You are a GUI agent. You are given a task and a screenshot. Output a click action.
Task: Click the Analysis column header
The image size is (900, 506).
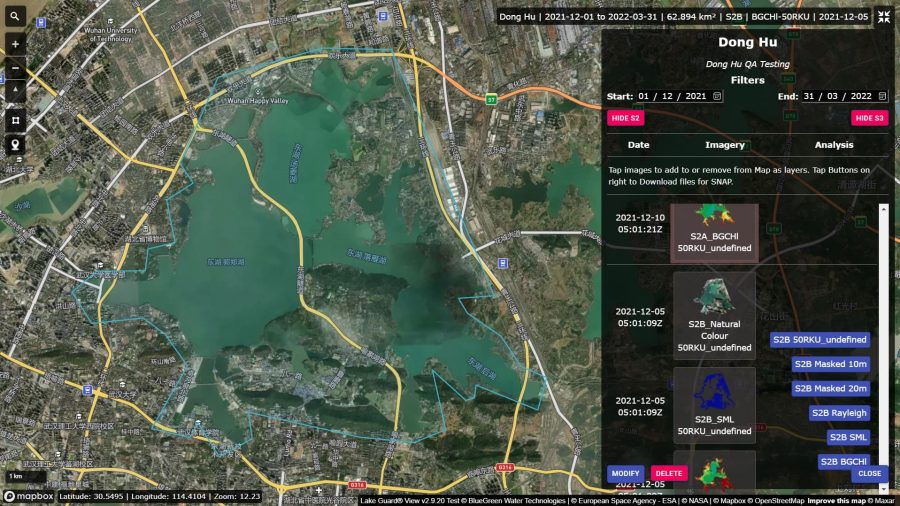[x=833, y=145]
